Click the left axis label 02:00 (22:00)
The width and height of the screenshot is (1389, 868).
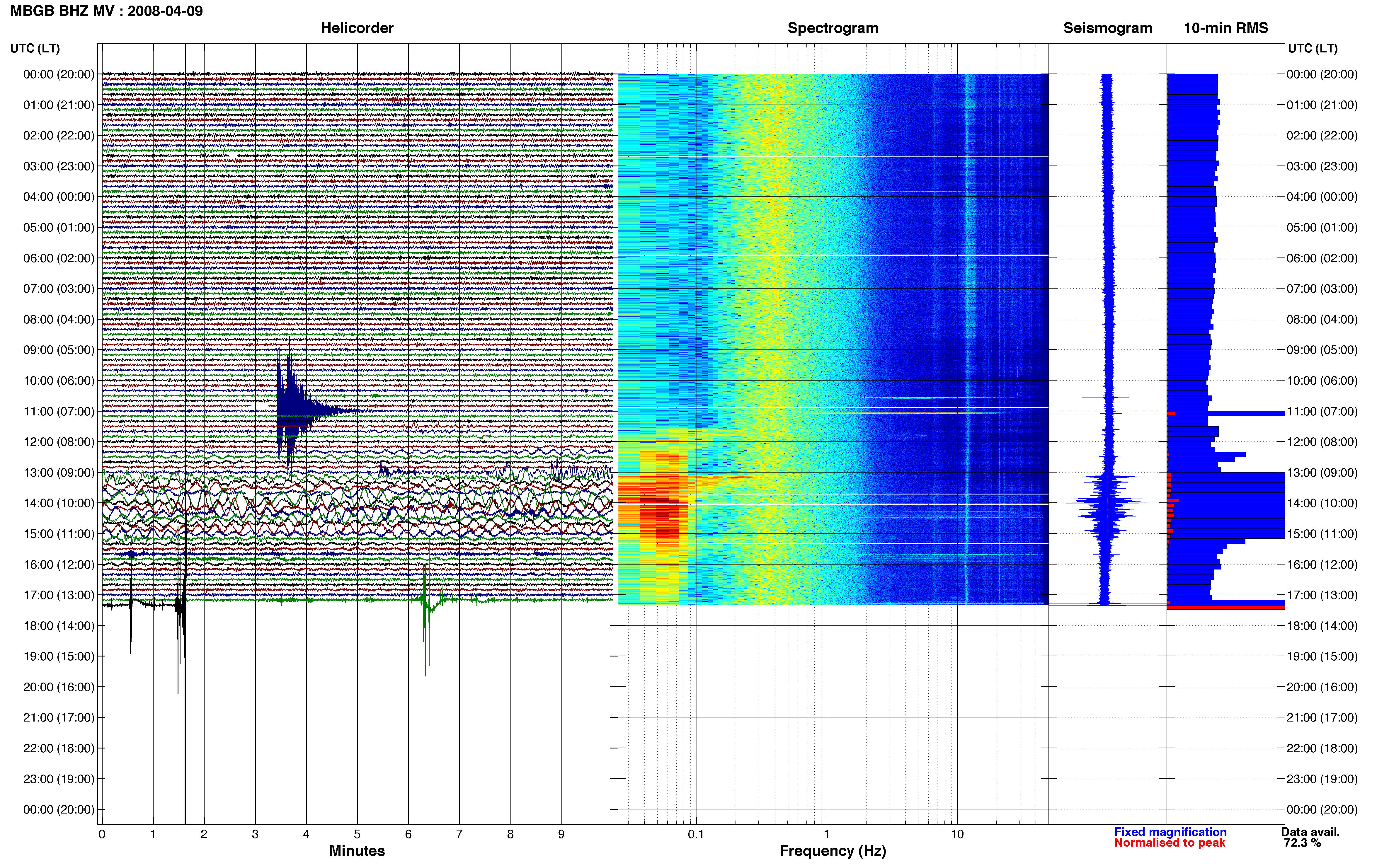pos(59,135)
